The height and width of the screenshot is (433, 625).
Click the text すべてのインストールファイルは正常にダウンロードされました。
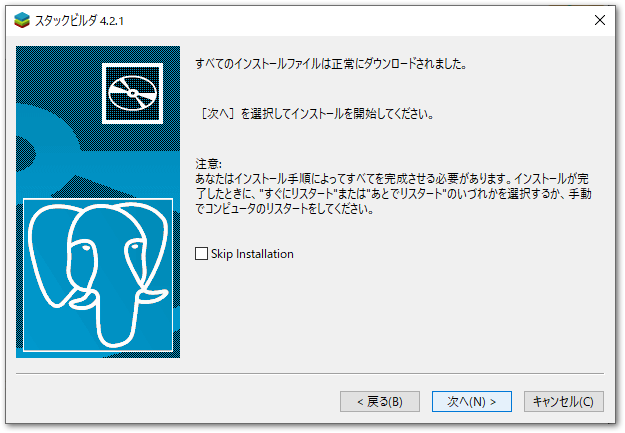click(331, 64)
